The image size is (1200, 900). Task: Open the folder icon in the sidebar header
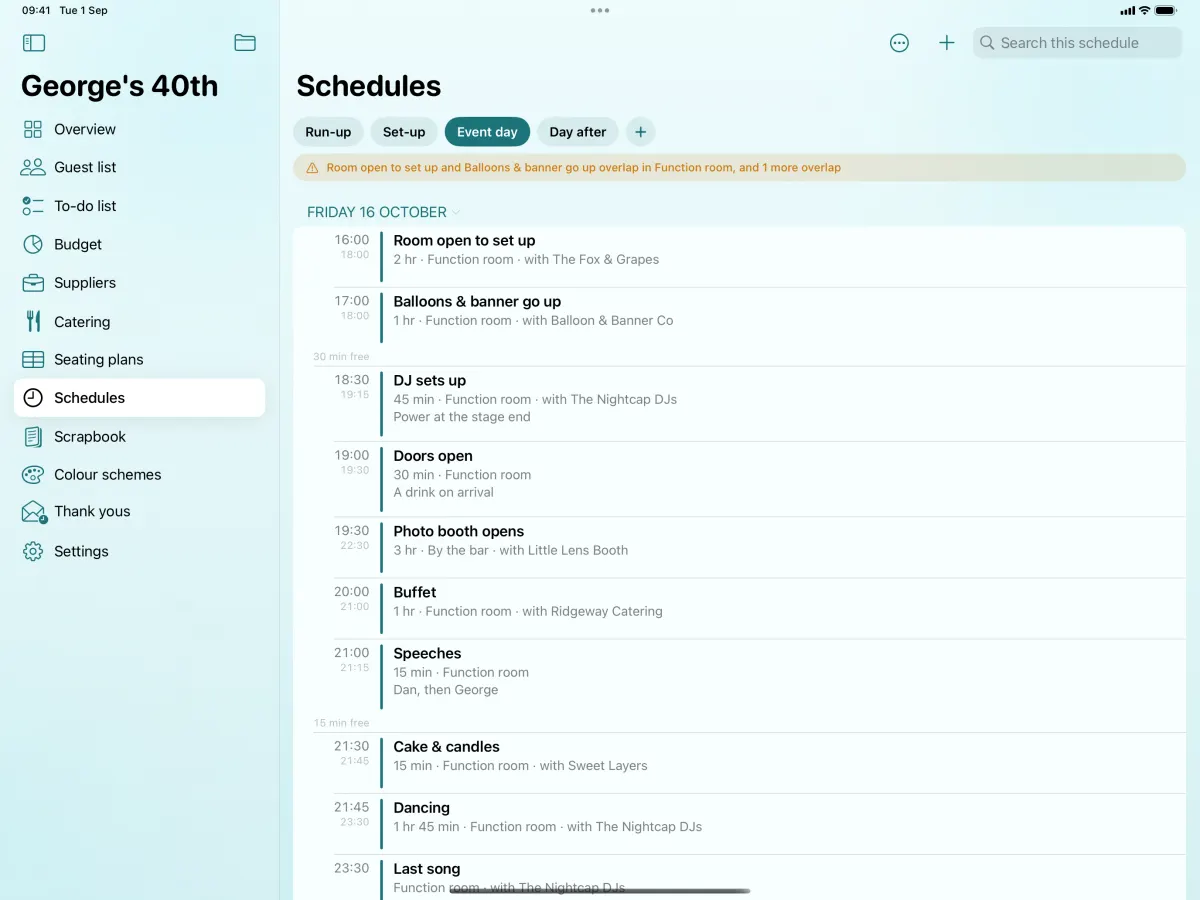pyautogui.click(x=245, y=43)
